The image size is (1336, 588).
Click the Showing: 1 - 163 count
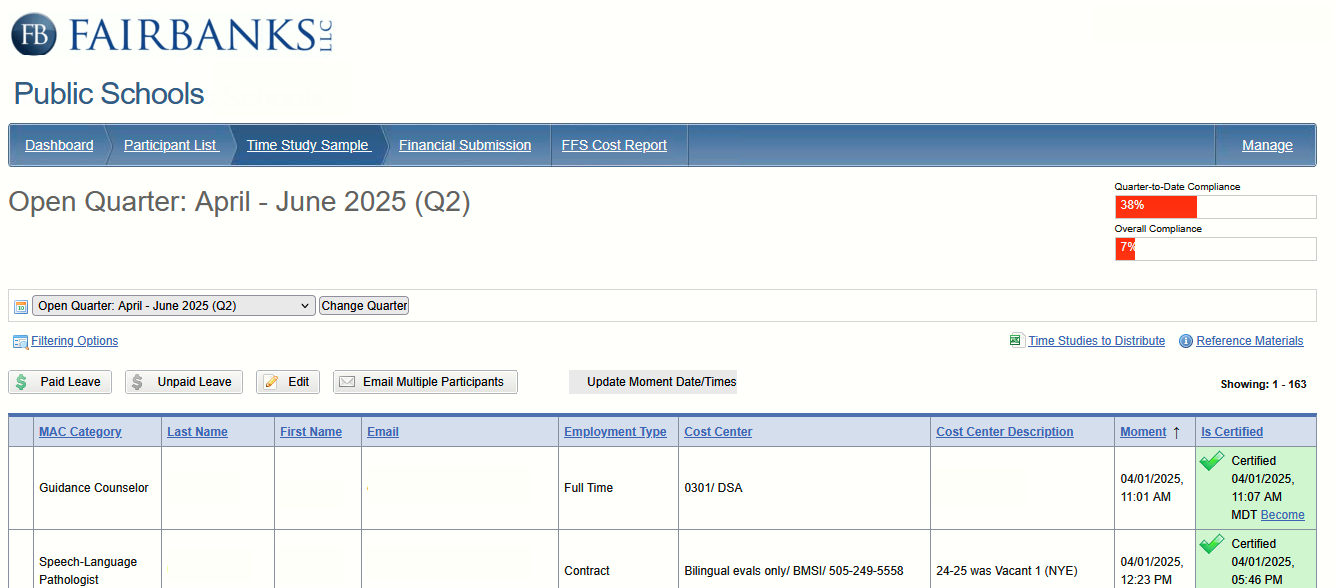tap(1263, 384)
